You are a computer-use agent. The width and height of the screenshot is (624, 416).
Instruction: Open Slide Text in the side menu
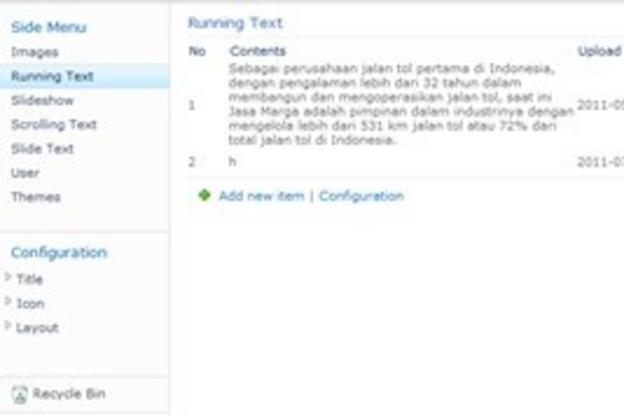click(42, 149)
